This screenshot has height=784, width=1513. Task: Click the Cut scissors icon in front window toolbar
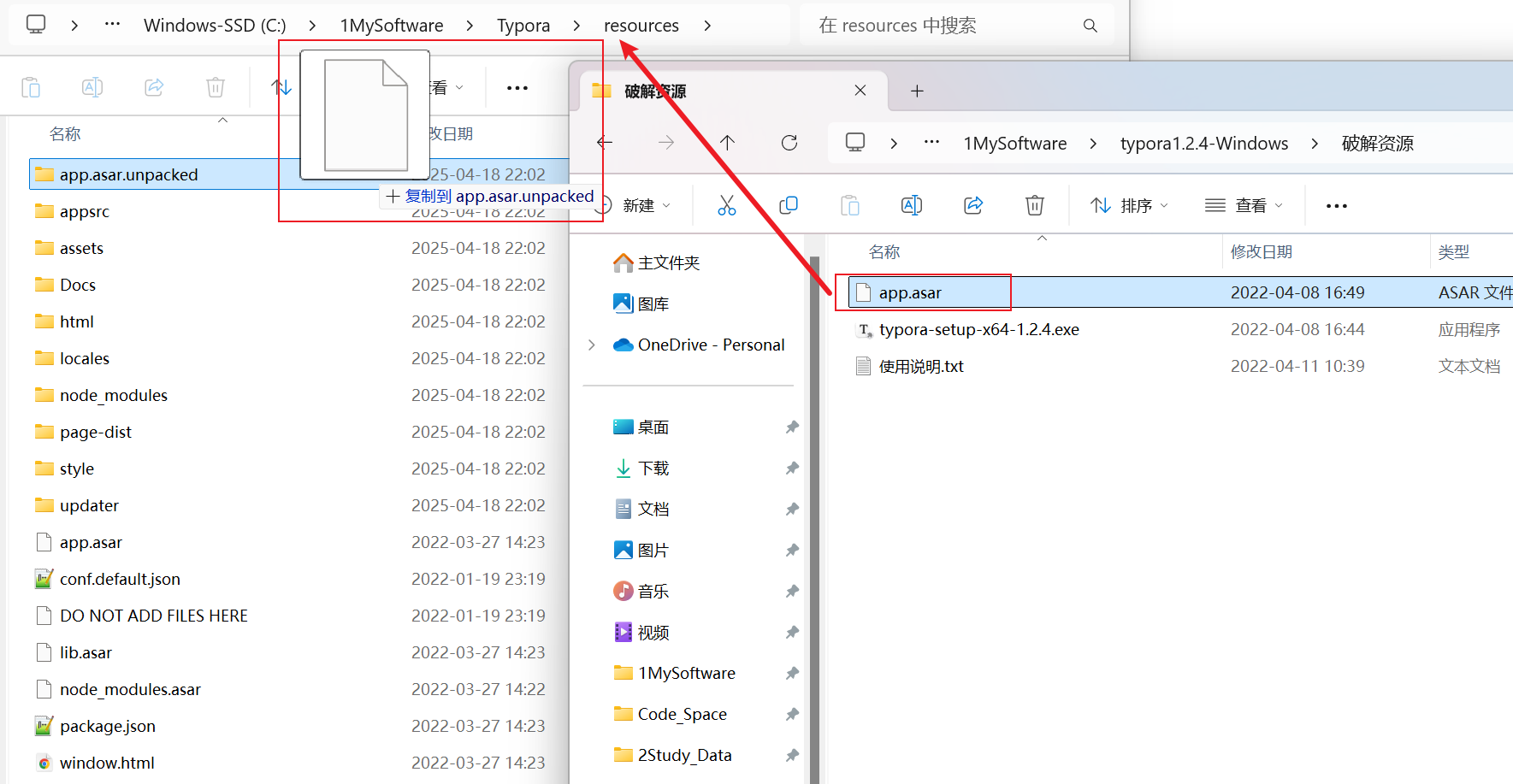pos(727,205)
